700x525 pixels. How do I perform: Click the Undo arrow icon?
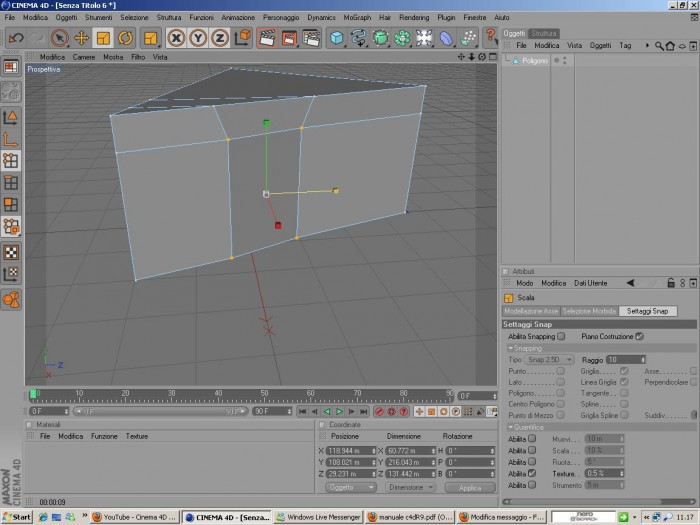(x=16, y=38)
